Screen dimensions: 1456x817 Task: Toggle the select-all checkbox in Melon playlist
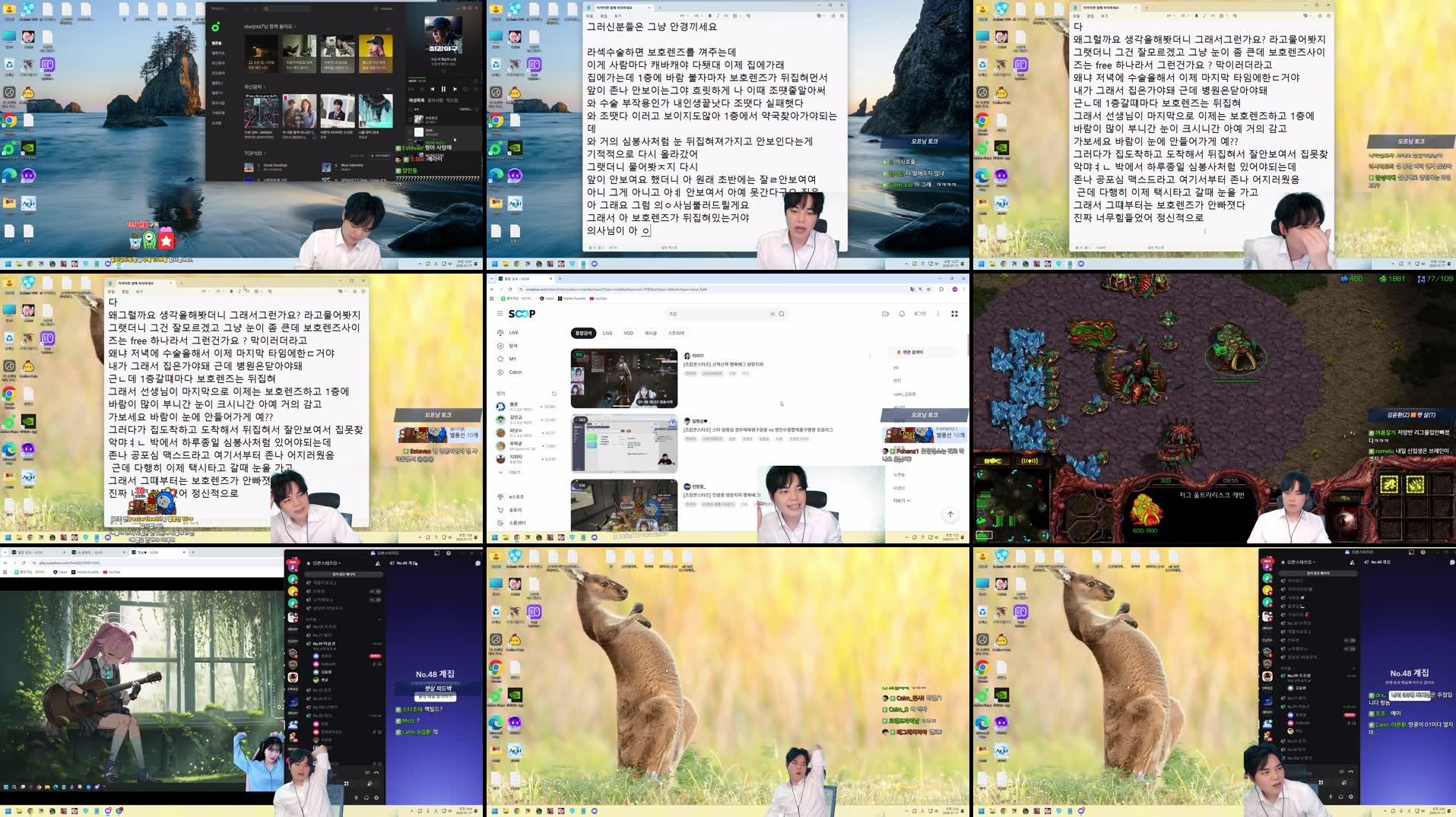(411, 108)
